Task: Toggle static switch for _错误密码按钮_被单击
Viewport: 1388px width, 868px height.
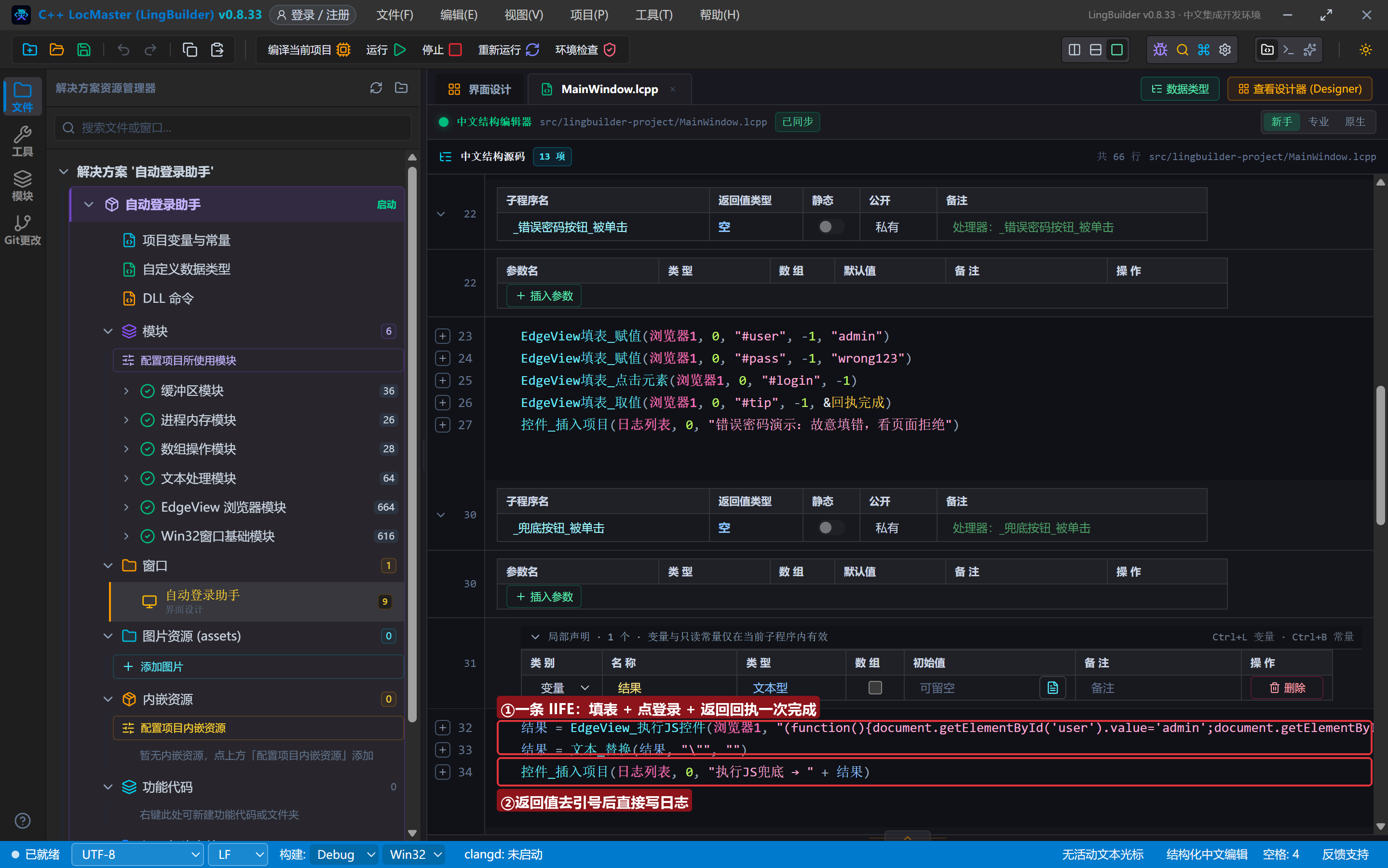Action: 830,227
